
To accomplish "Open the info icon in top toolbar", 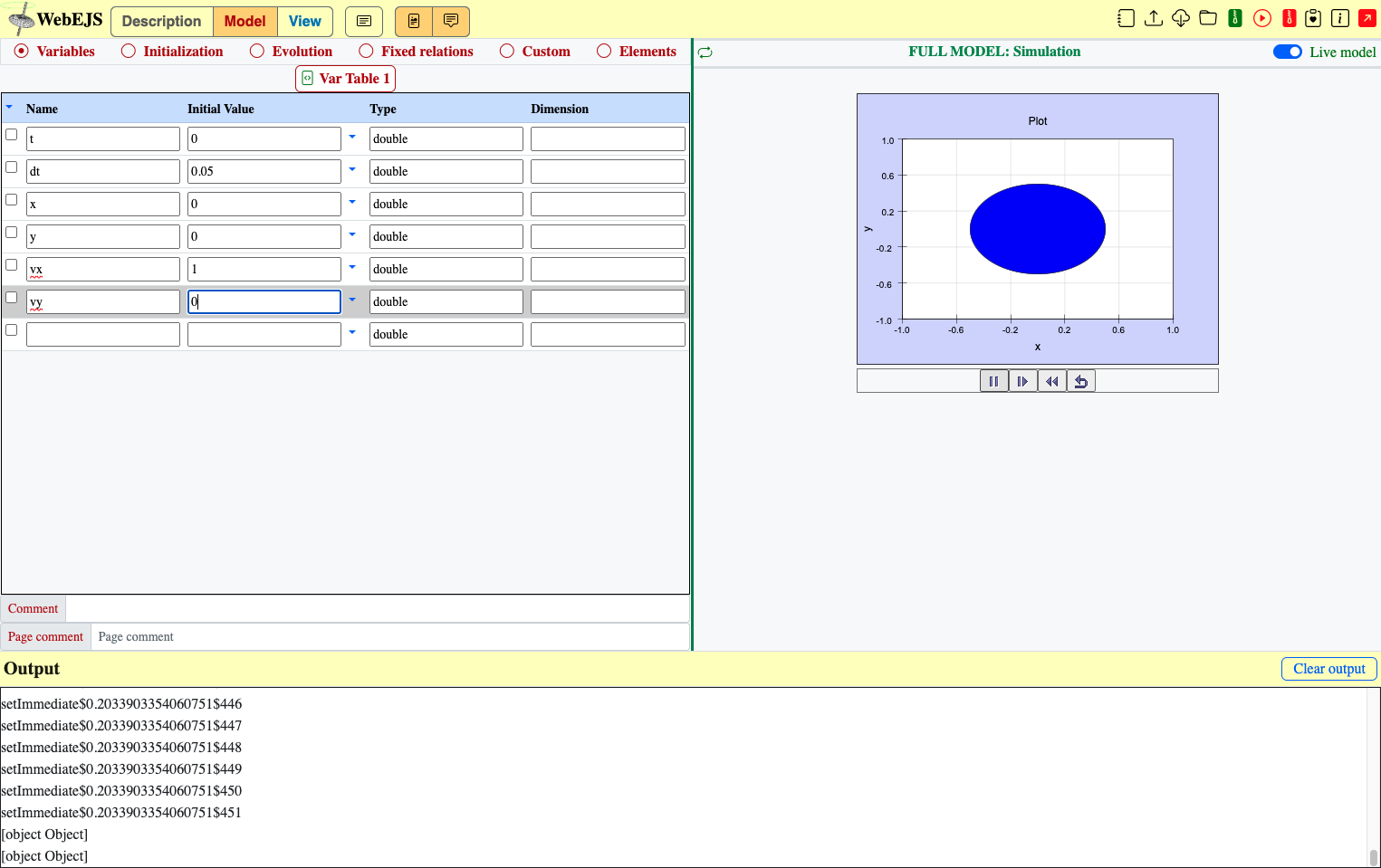I will [1340, 18].
